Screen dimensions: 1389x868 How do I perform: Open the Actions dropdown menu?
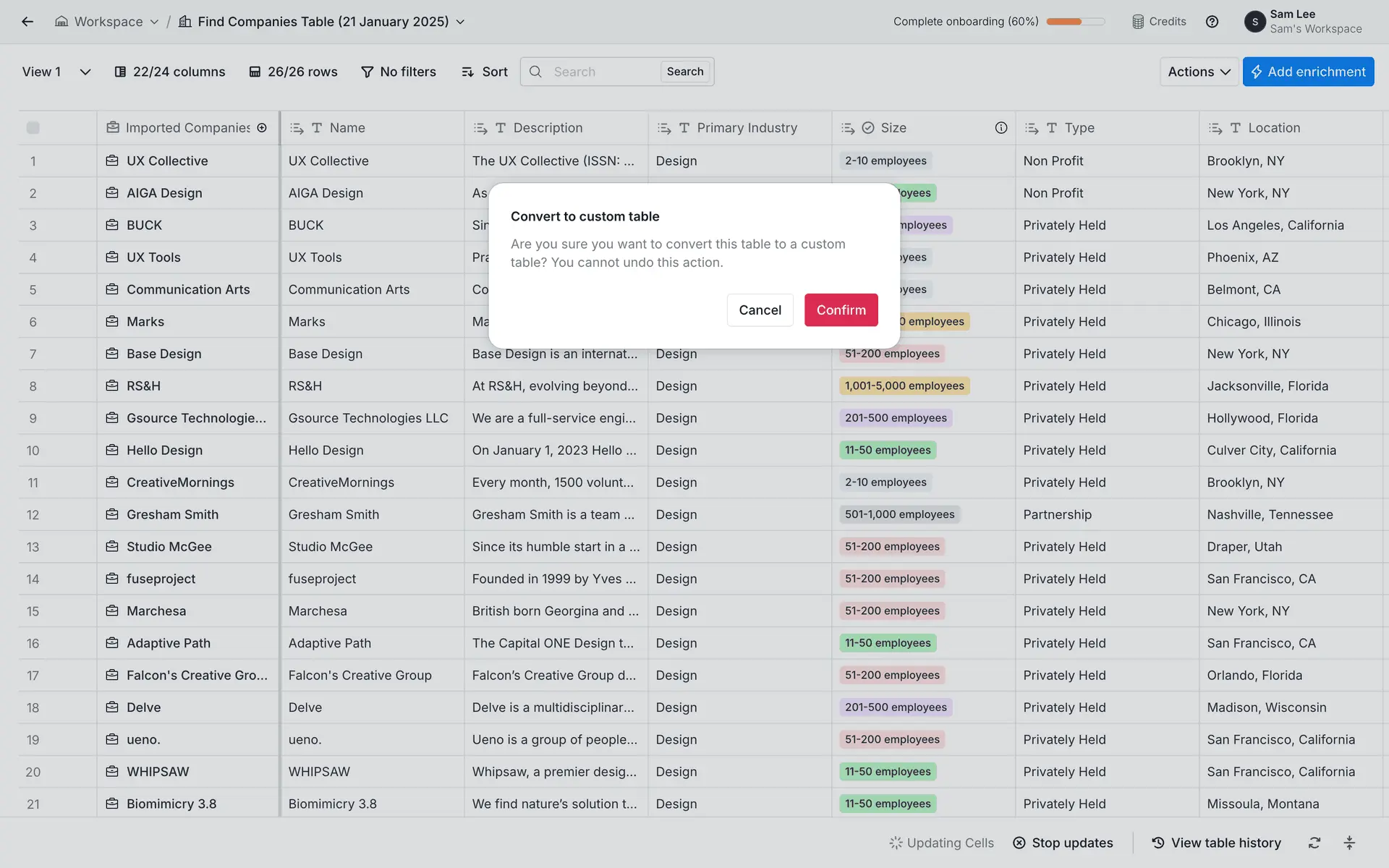(x=1198, y=72)
